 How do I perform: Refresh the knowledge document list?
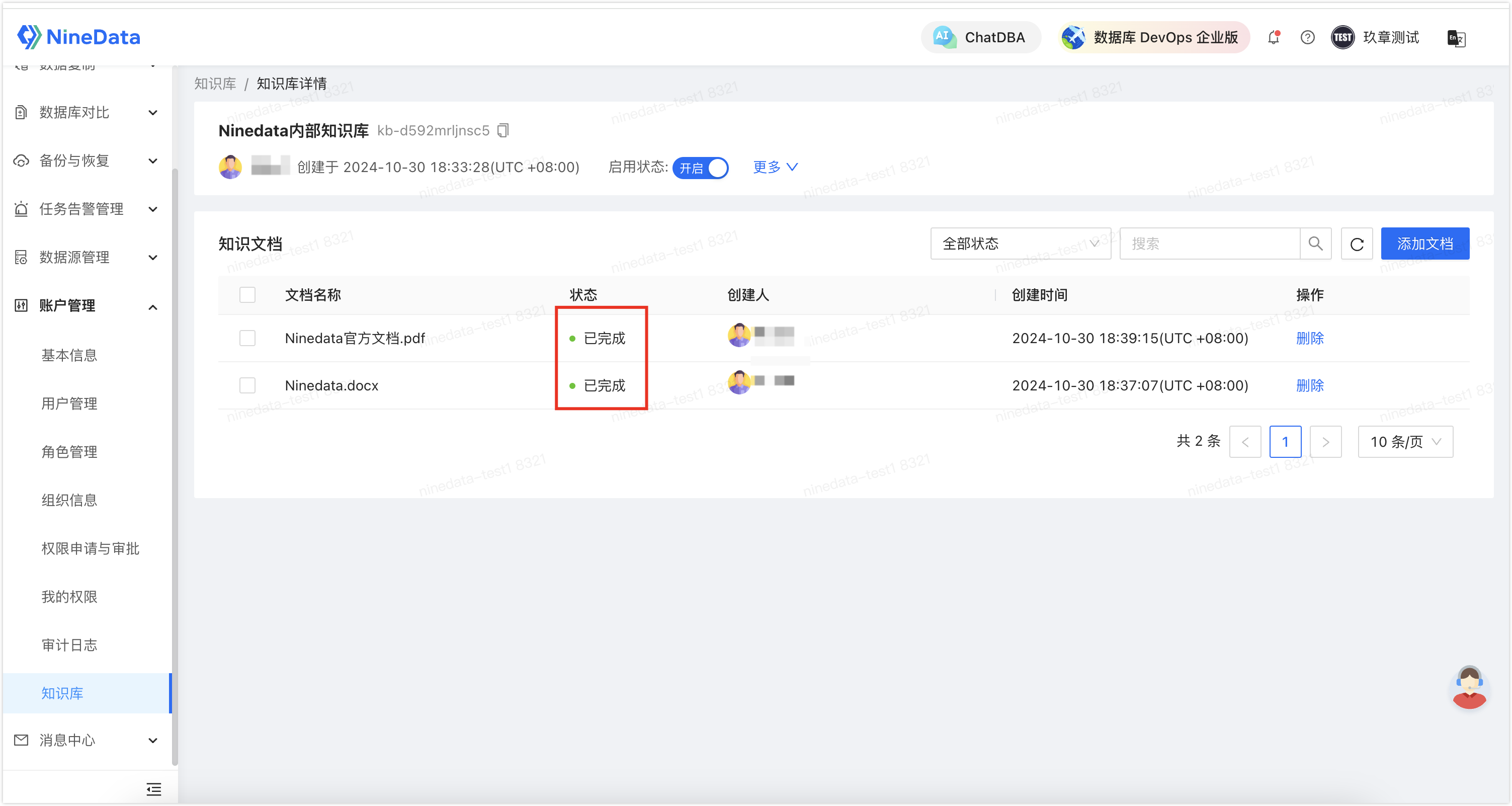pyautogui.click(x=1357, y=244)
